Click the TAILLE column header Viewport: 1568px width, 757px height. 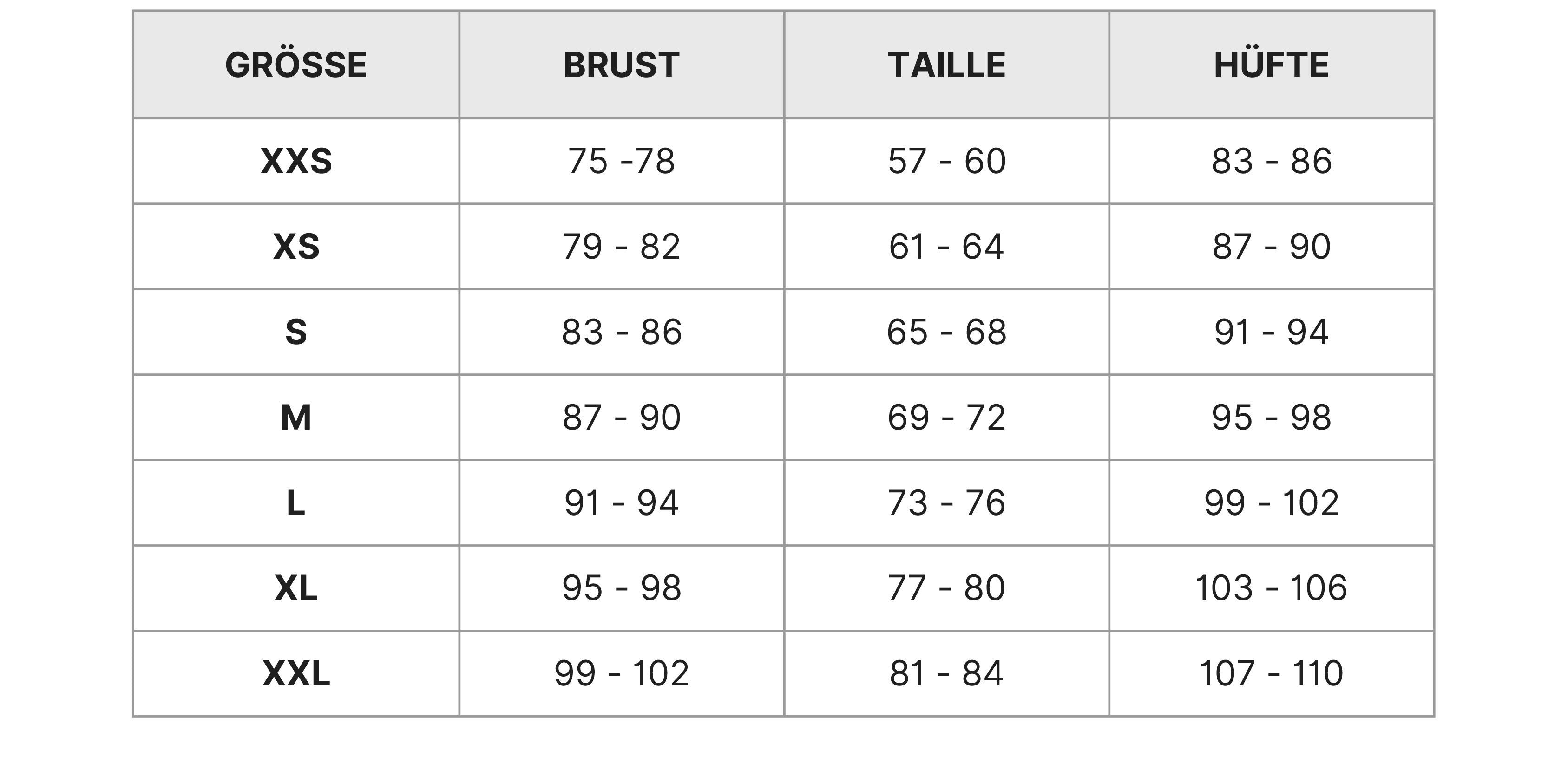click(x=946, y=65)
